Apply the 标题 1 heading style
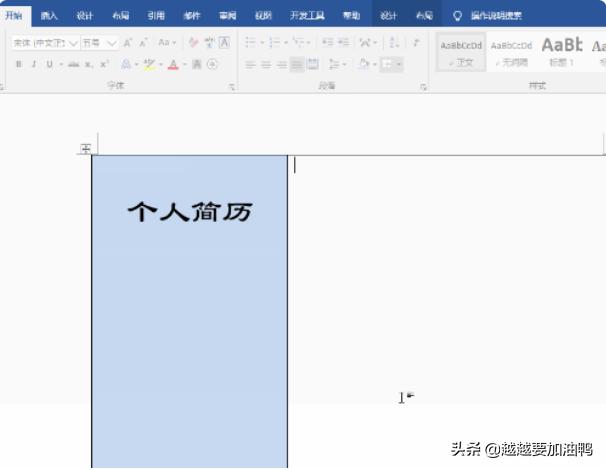 [x=560, y=50]
